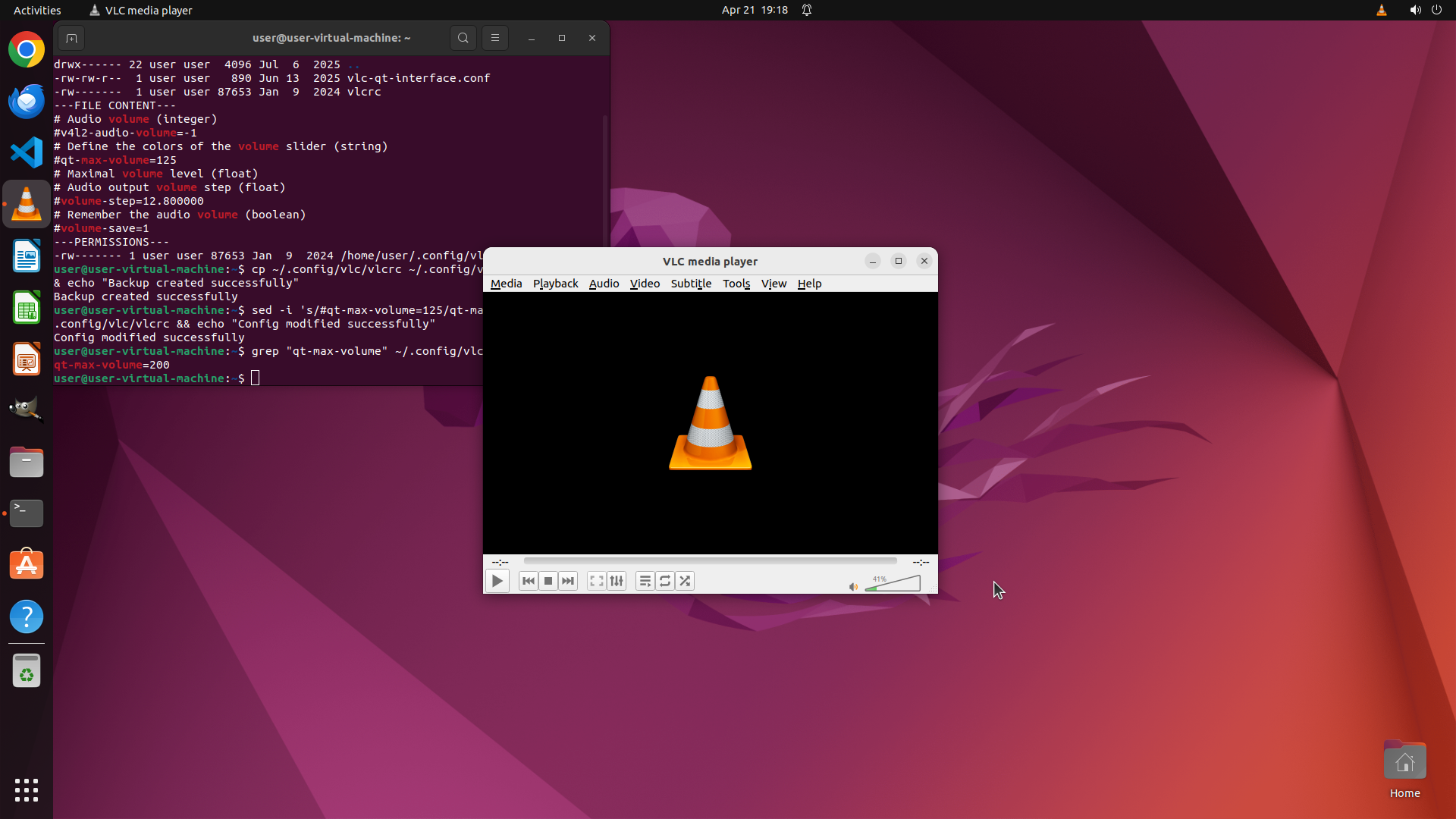Viewport: 1456px width, 819px height.
Task: Show extended settings equalizer icon
Action: click(617, 581)
